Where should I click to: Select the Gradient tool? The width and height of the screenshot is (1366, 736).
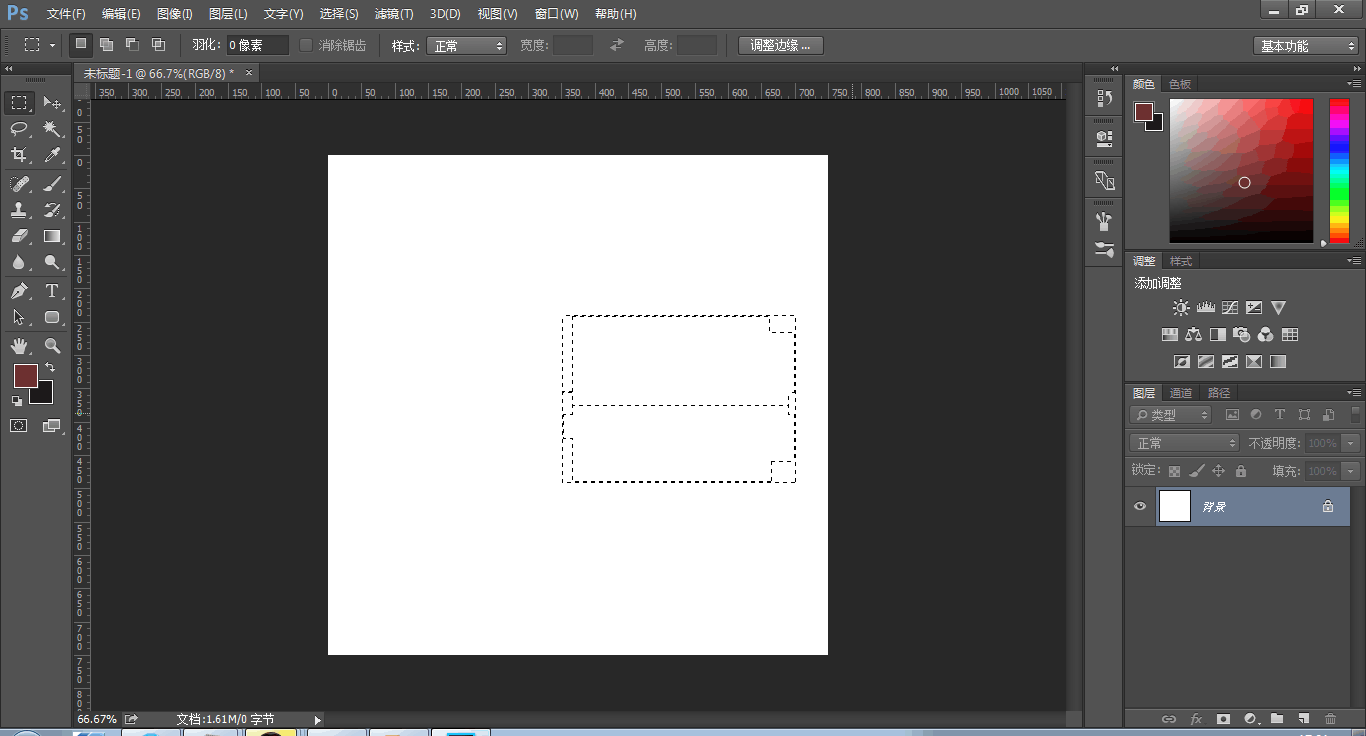[x=52, y=236]
